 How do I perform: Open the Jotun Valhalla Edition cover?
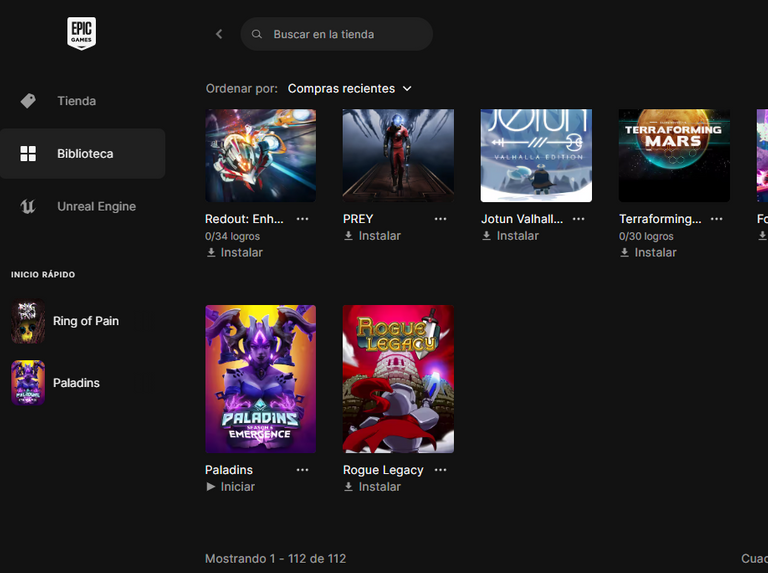tap(536, 155)
